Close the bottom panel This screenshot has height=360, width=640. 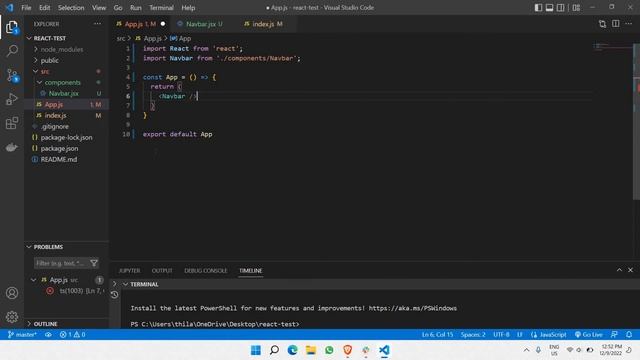pos(630,270)
